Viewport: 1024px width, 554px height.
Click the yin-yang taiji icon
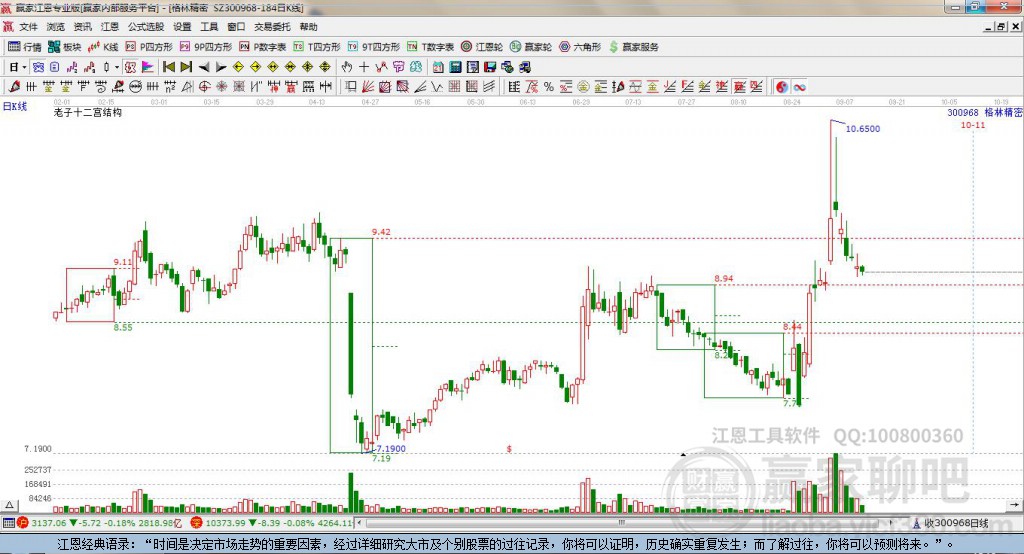point(782,87)
